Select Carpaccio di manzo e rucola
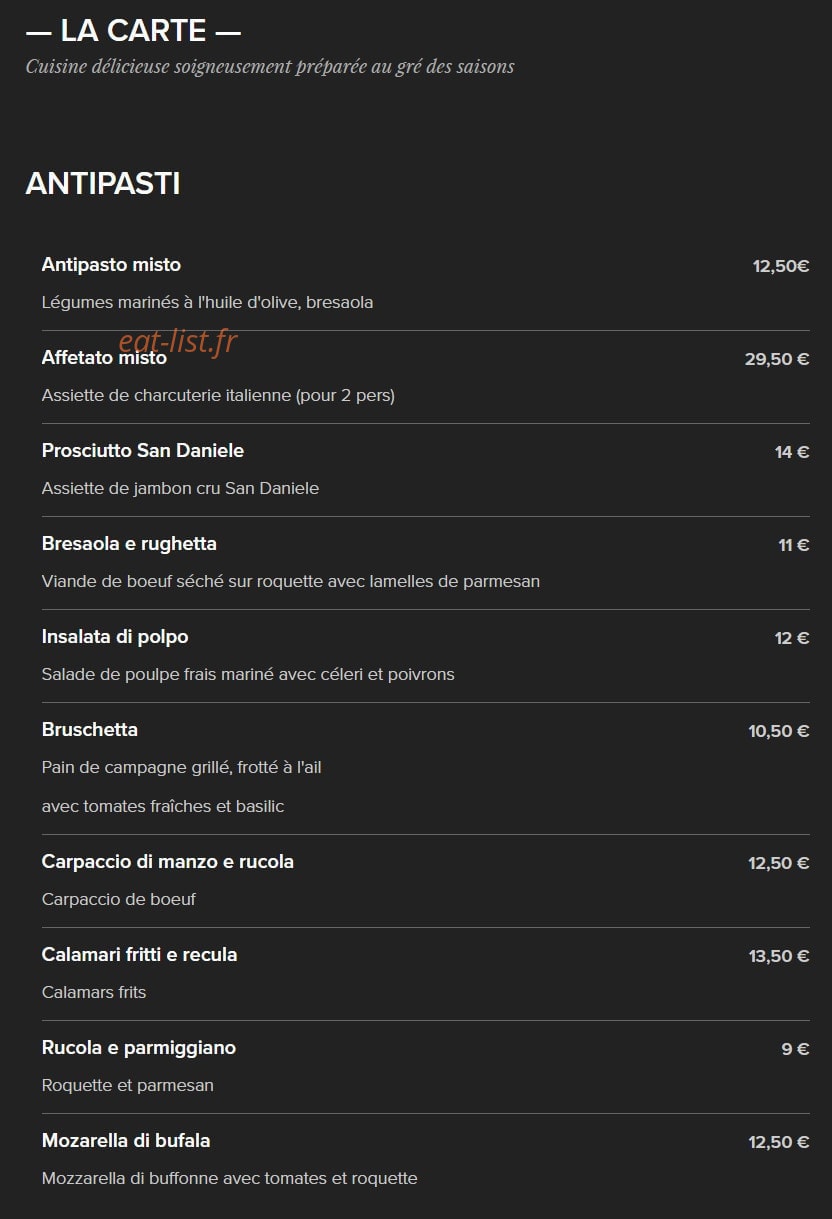The image size is (832, 1219). pyautogui.click(x=168, y=862)
